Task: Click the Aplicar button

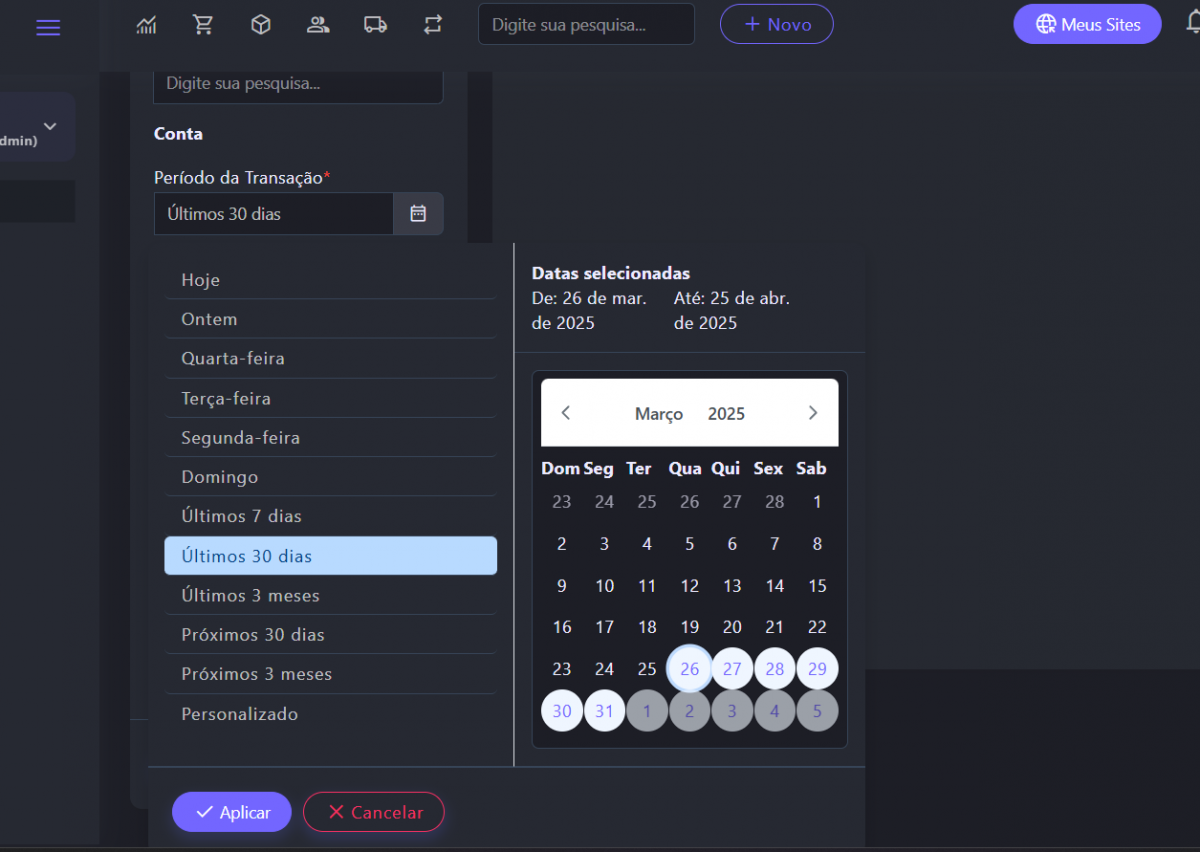Action: tap(231, 812)
